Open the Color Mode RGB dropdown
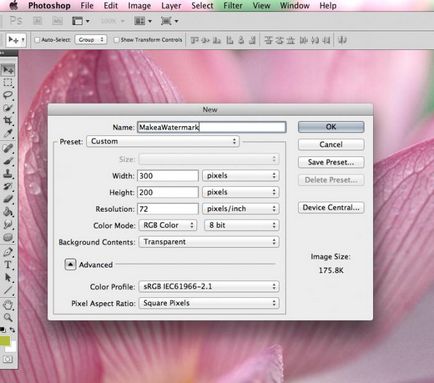The image size is (434, 383). click(168, 225)
